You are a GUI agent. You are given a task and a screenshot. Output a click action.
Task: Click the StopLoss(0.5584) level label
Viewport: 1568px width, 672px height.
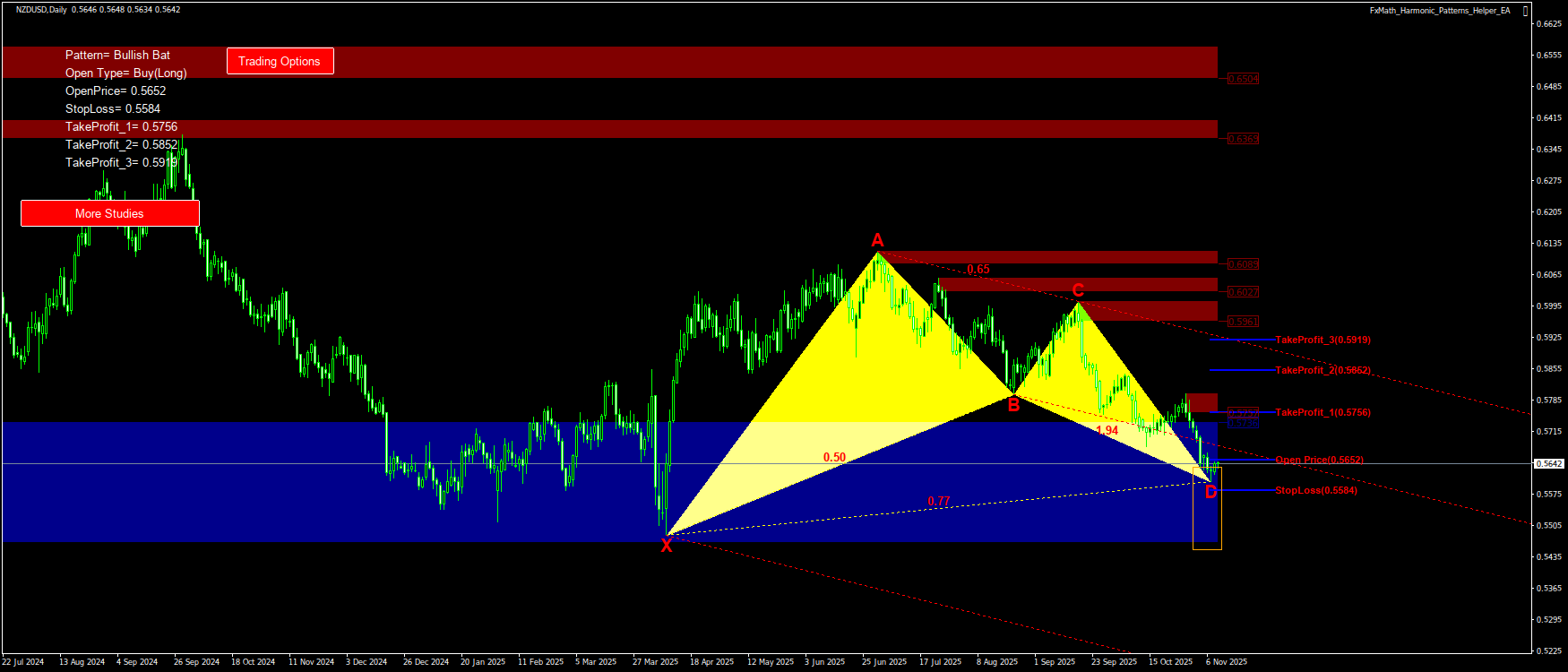(x=1315, y=490)
